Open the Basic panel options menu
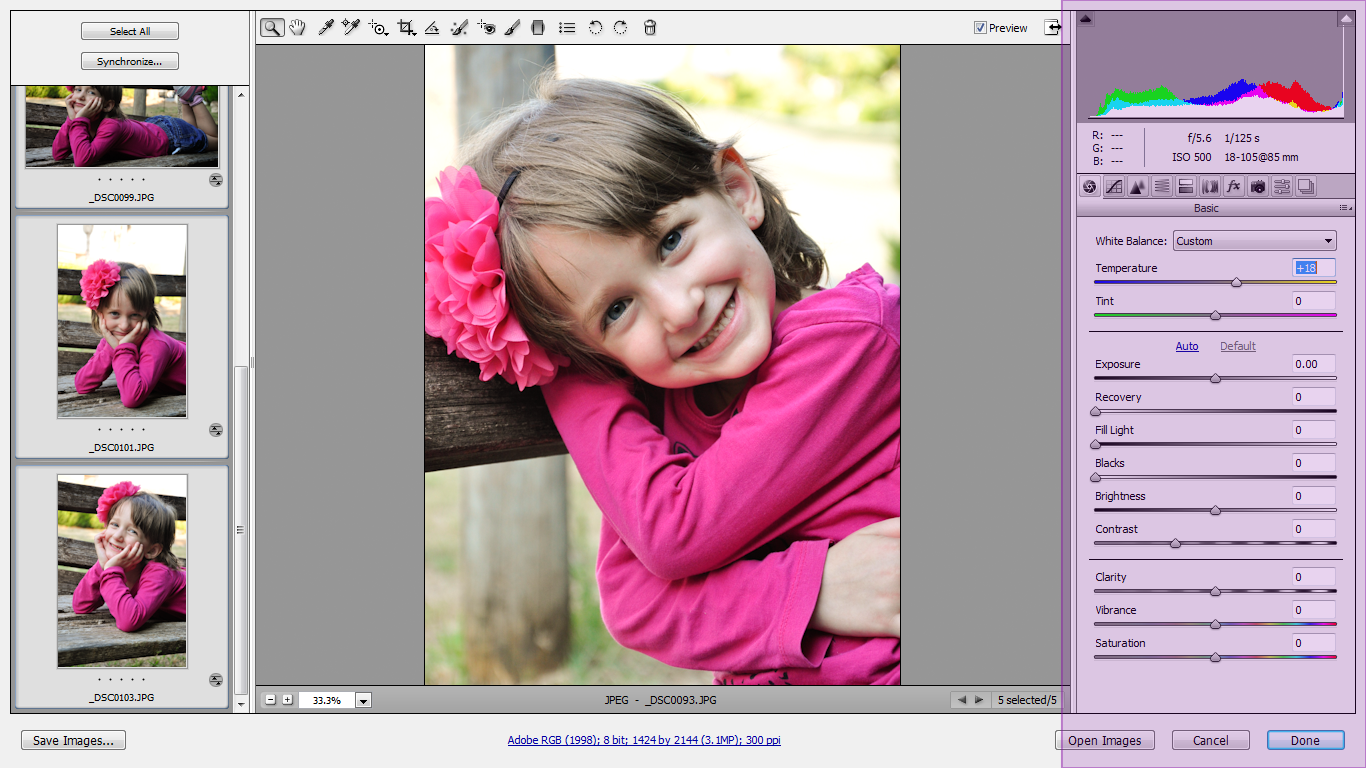Image resolution: width=1366 pixels, height=768 pixels. pyautogui.click(x=1344, y=208)
